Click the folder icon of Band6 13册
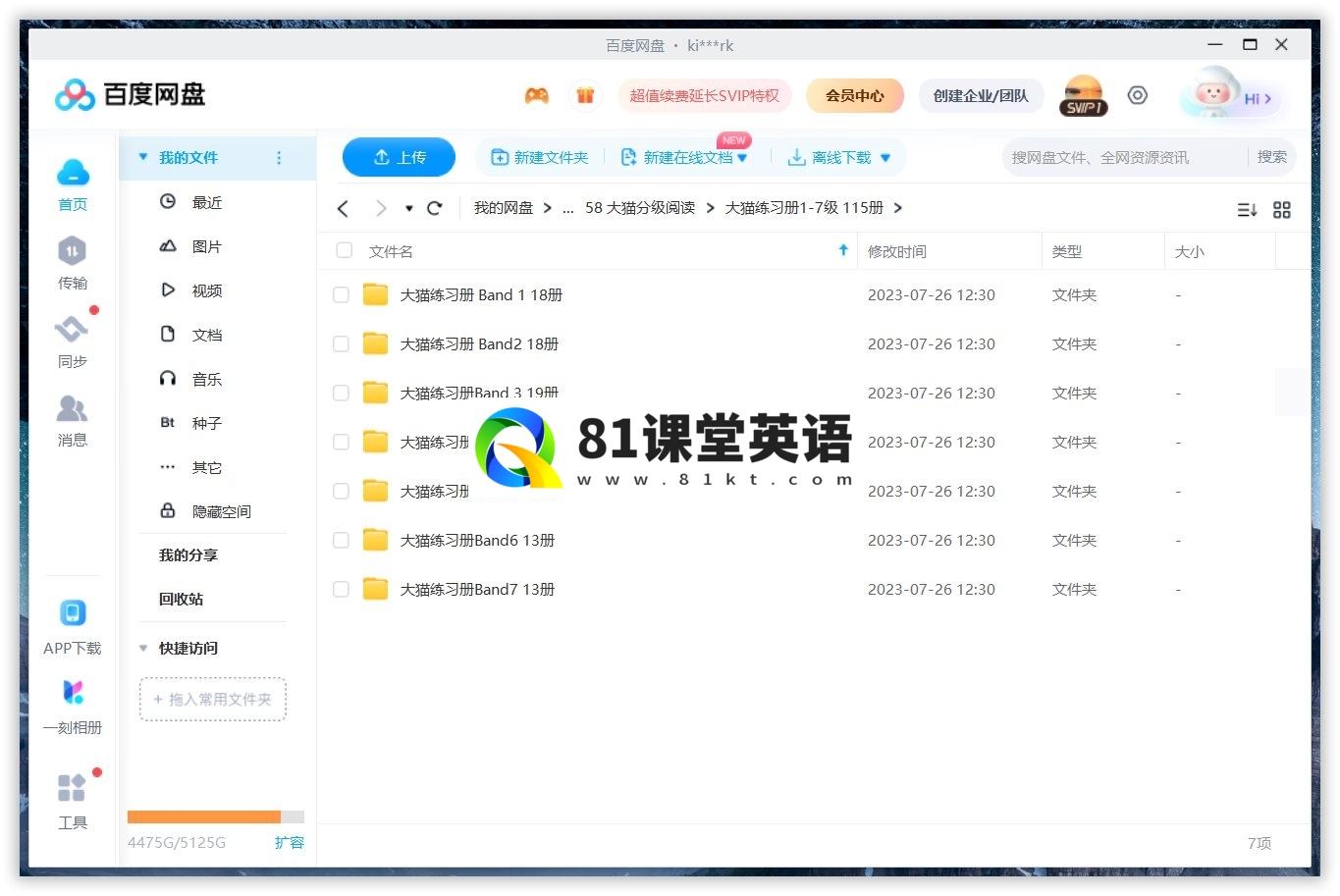 (x=375, y=540)
